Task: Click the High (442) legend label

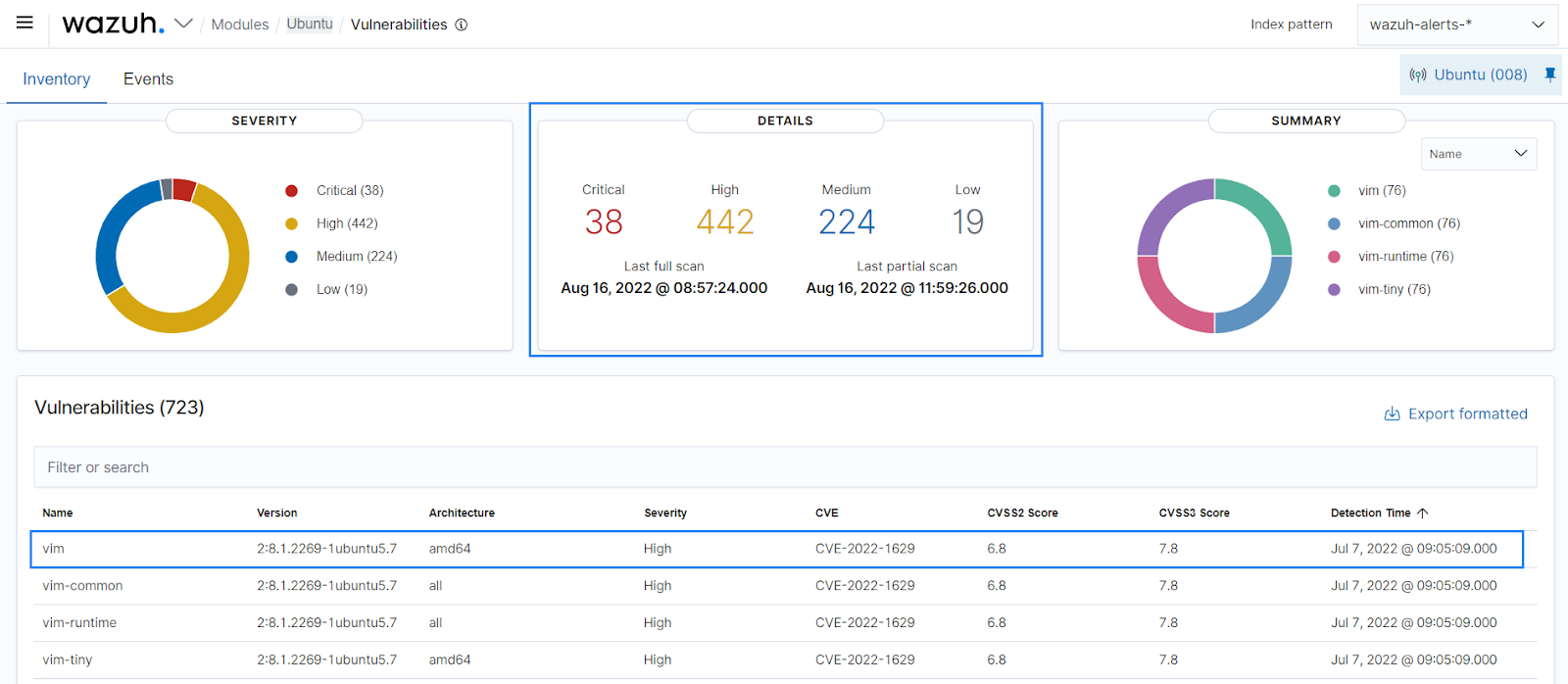Action: (x=347, y=223)
